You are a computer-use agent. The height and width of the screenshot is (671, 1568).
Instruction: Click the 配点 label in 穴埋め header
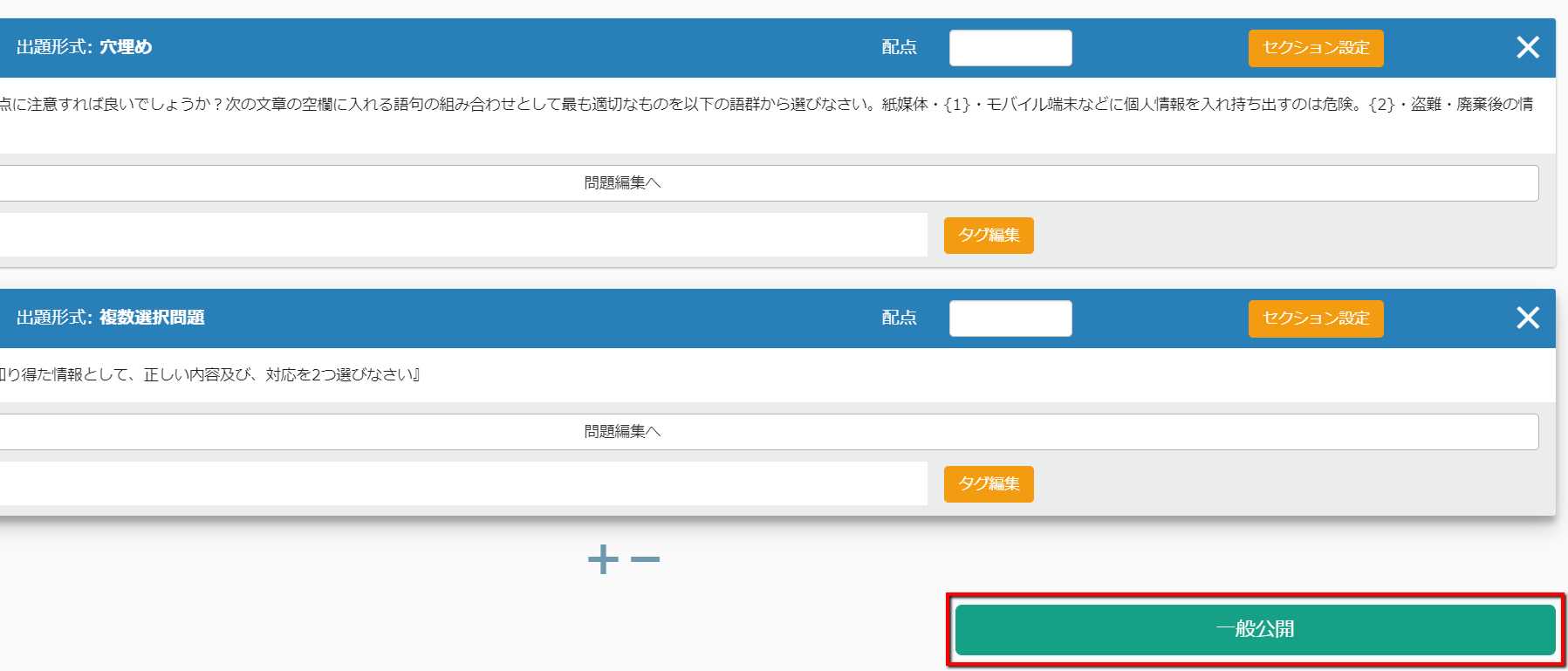click(x=899, y=47)
